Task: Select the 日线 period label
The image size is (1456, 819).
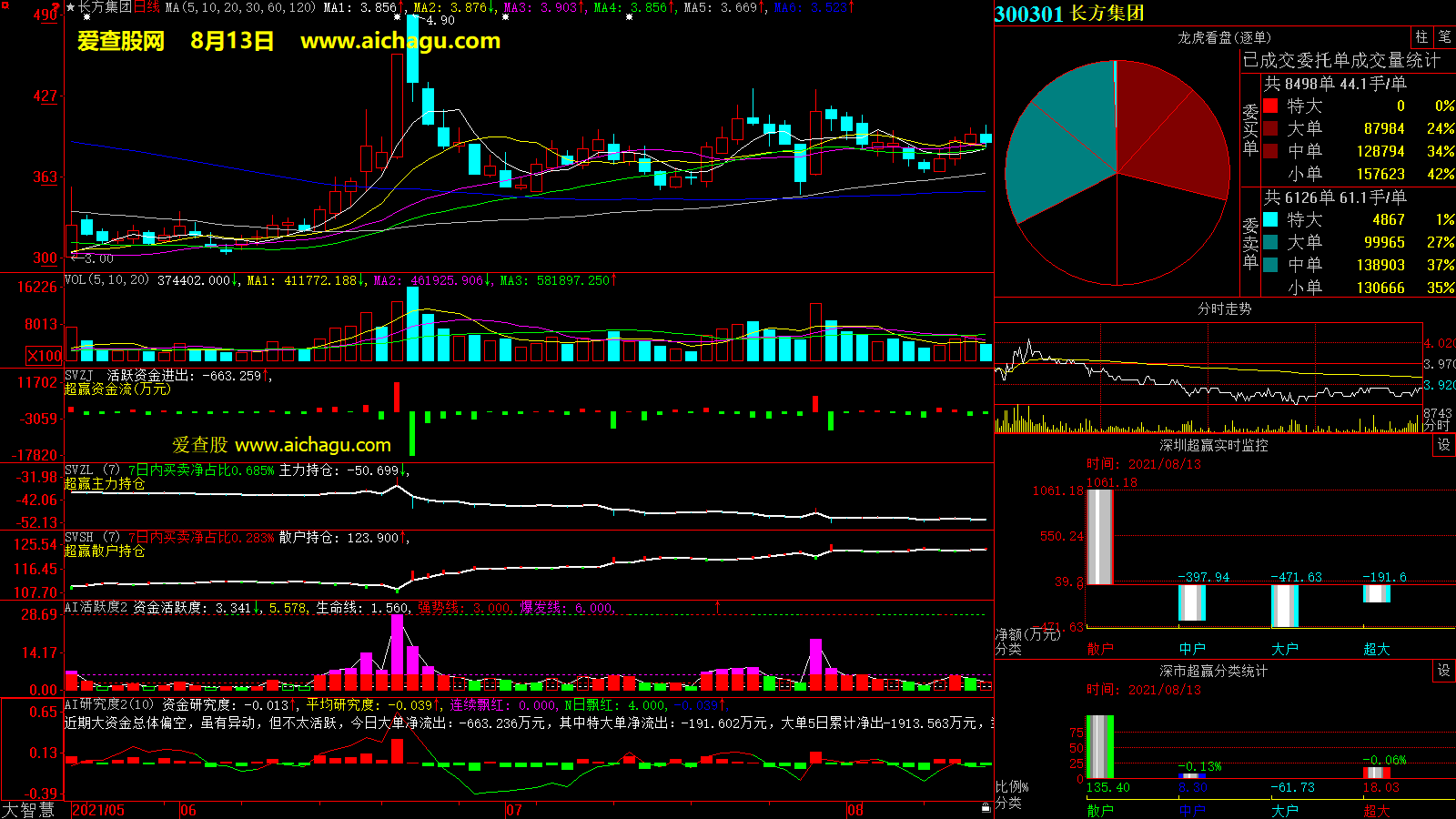Action: click(147, 7)
